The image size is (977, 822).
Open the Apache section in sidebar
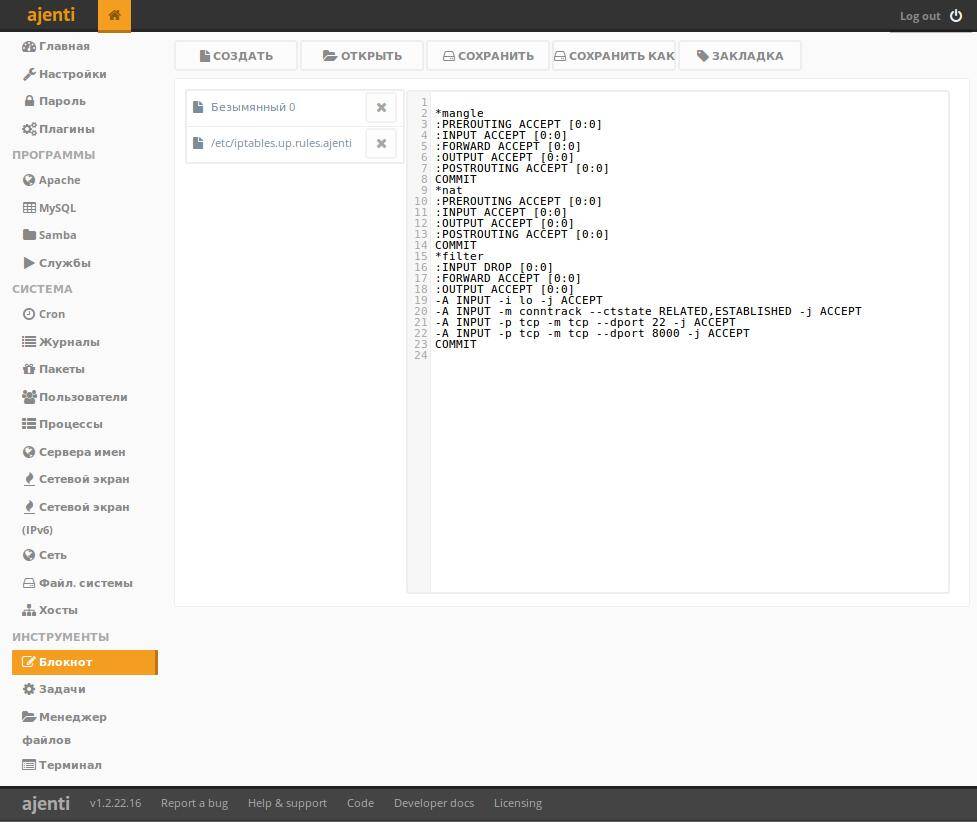(58, 180)
